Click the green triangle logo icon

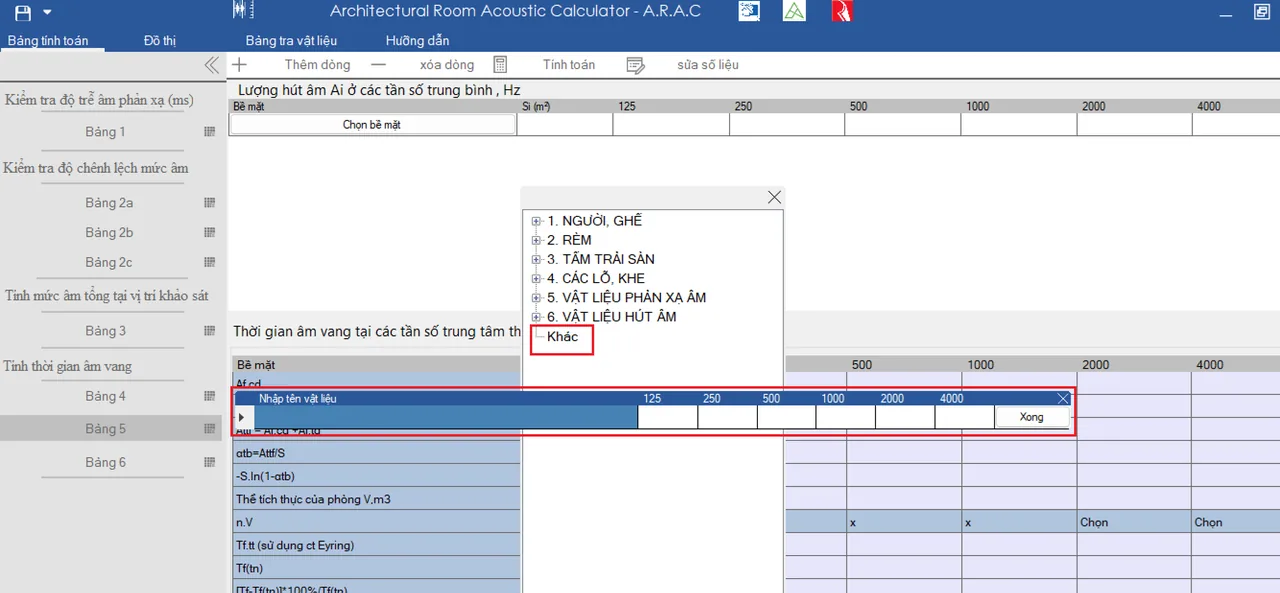pyautogui.click(x=794, y=11)
